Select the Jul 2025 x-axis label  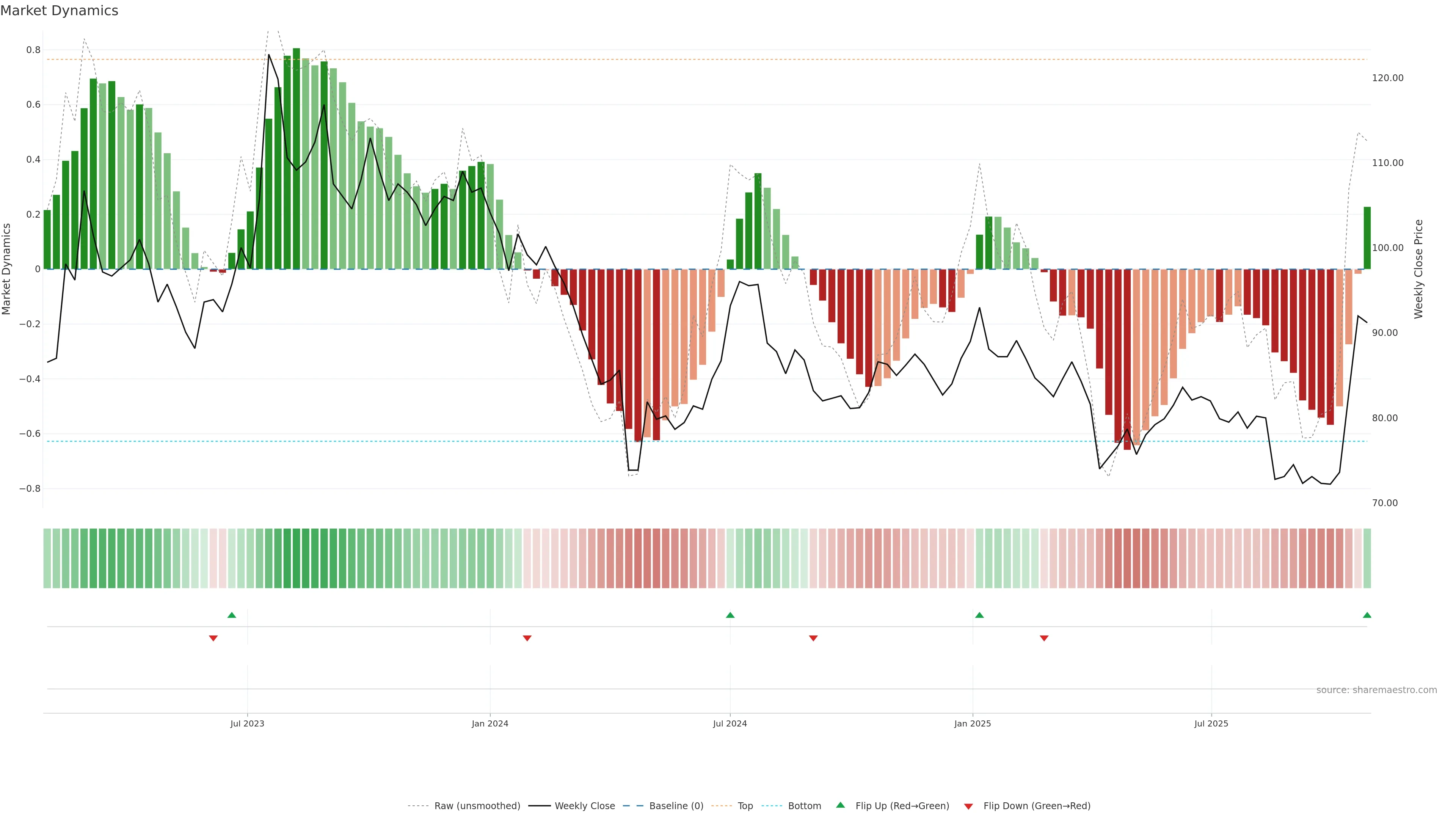click(x=1211, y=723)
